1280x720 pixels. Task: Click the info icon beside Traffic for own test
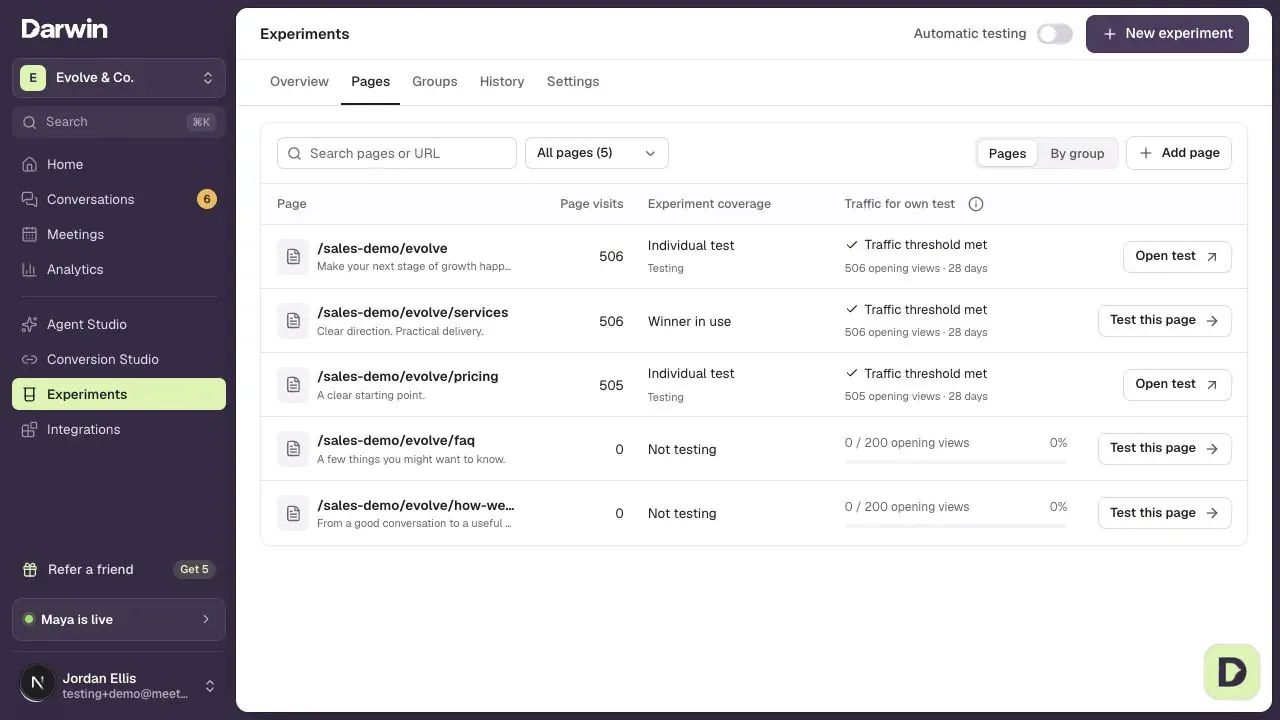click(x=976, y=204)
